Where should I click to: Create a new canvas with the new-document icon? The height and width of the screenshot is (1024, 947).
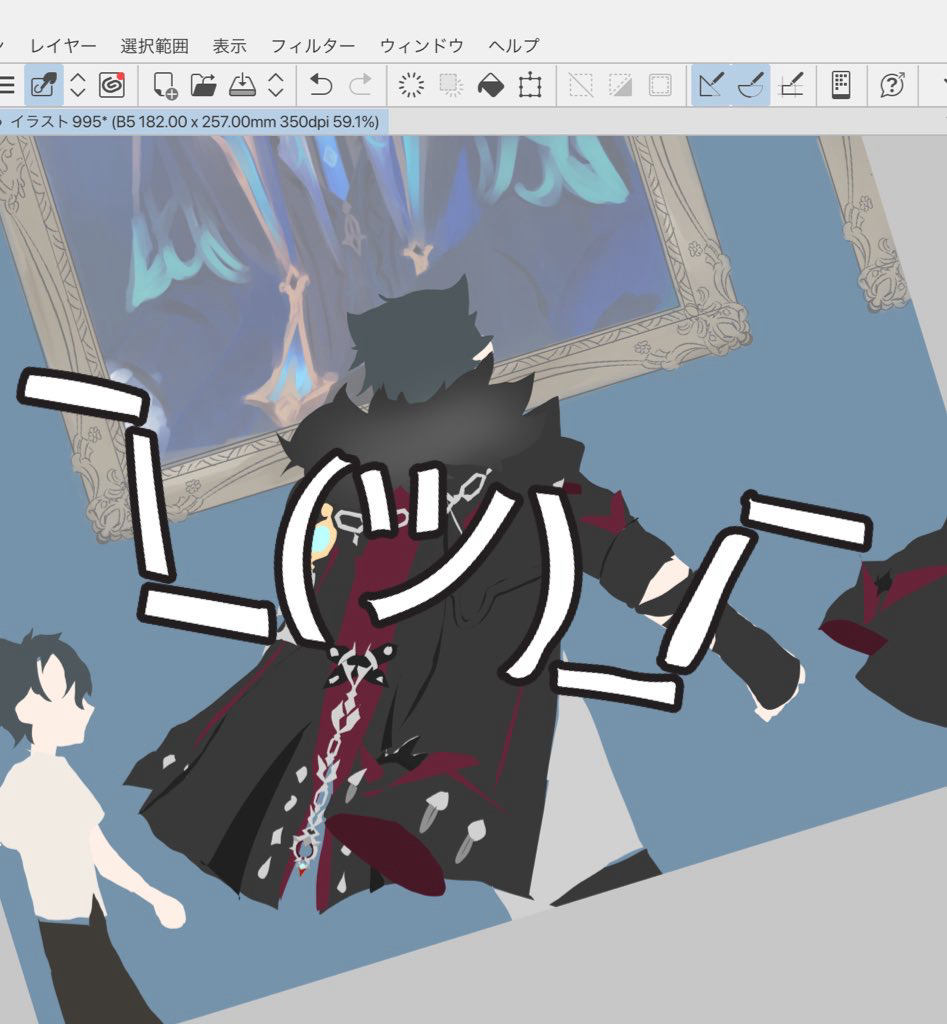click(x=165, y=85)
